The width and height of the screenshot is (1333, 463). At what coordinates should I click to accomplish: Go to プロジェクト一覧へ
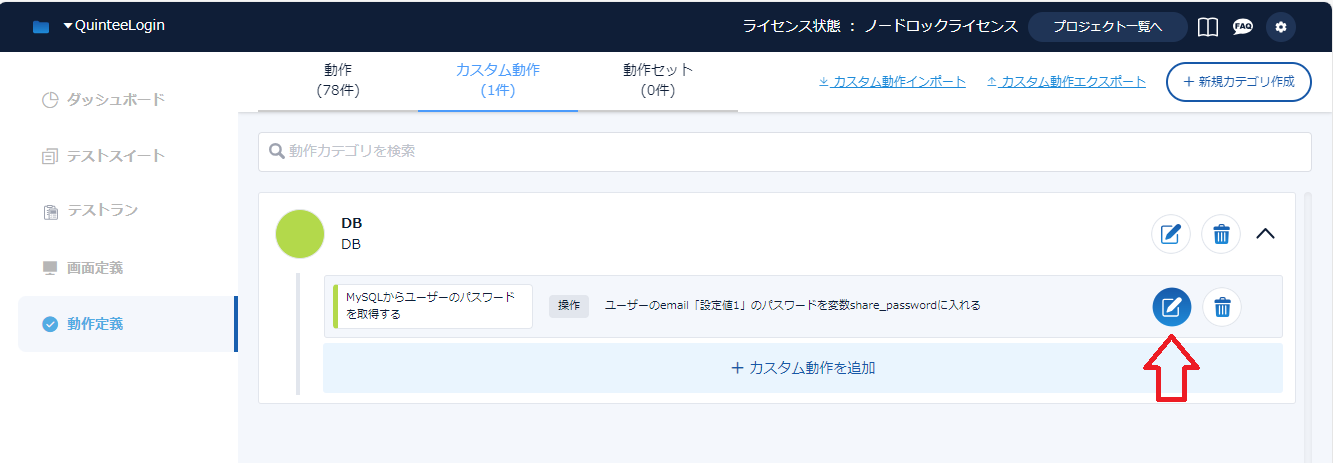click(x=1108, y=27)
